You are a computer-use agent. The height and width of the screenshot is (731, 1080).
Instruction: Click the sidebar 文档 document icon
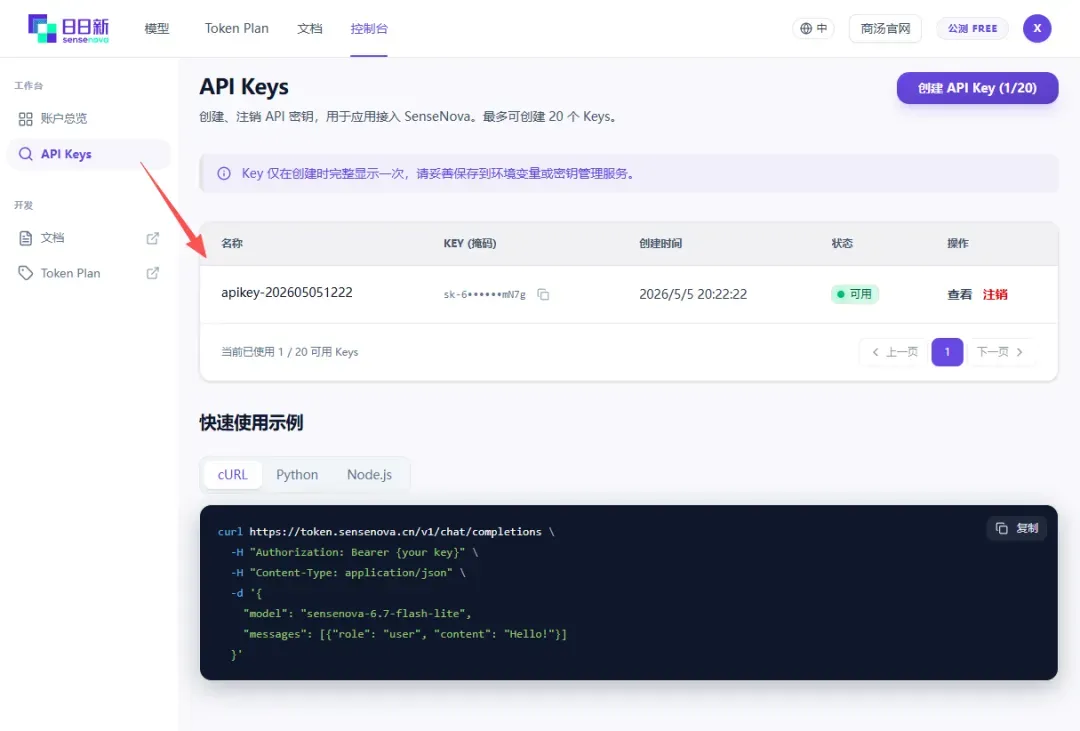(x=25, y=238)
